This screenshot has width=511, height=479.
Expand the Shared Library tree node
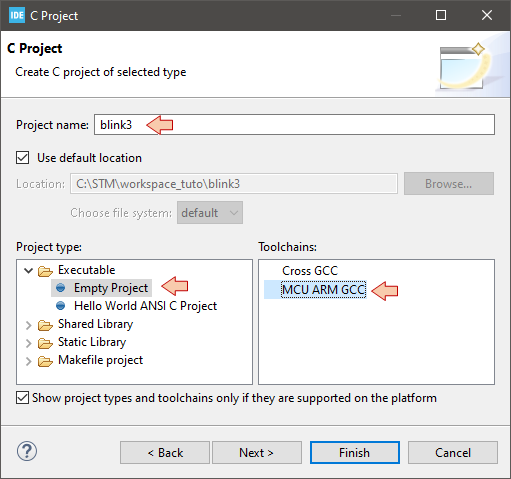29,325
